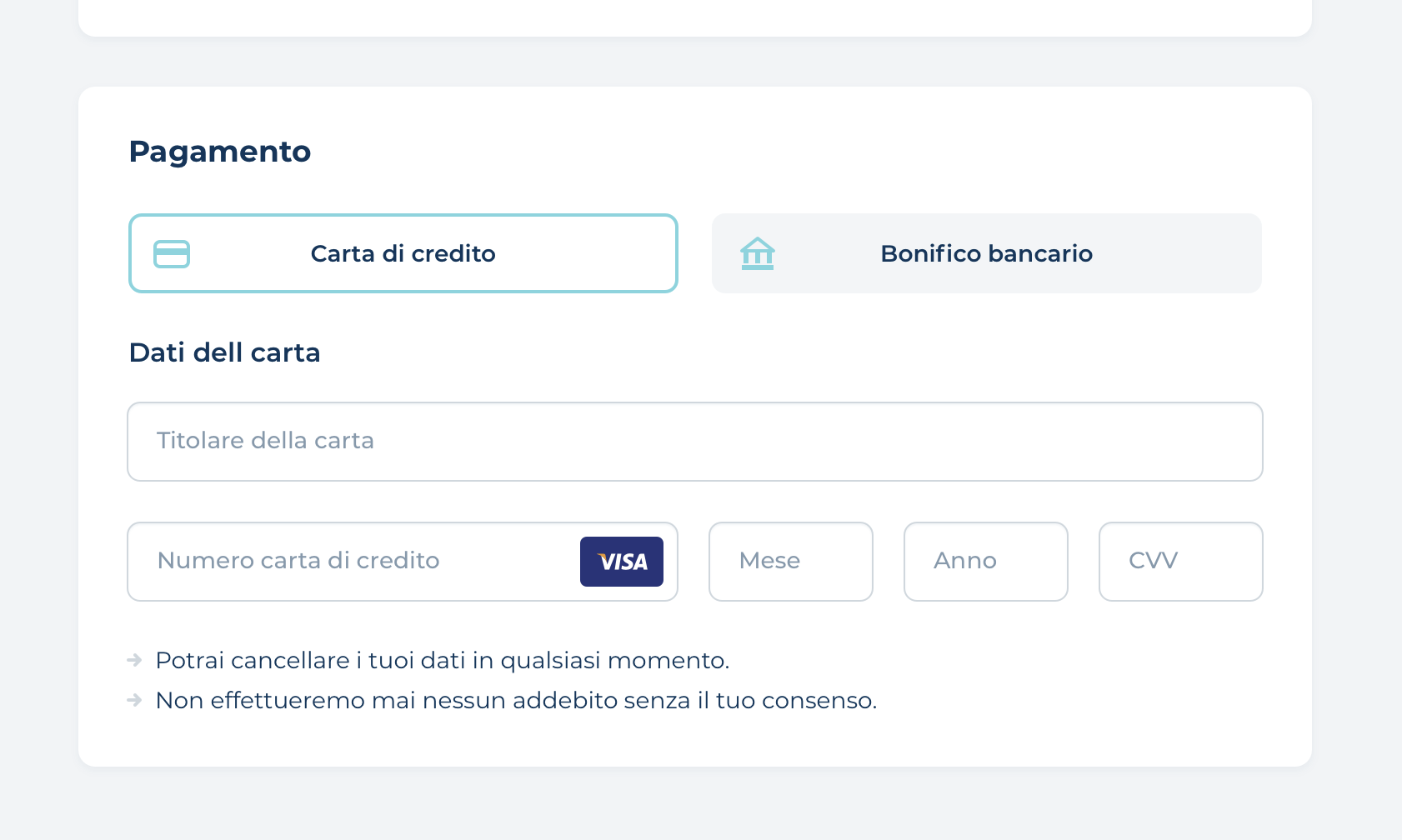Click the 'Potrai cancellare i tuoi dati' text
1402x840 pixels.
442,661
